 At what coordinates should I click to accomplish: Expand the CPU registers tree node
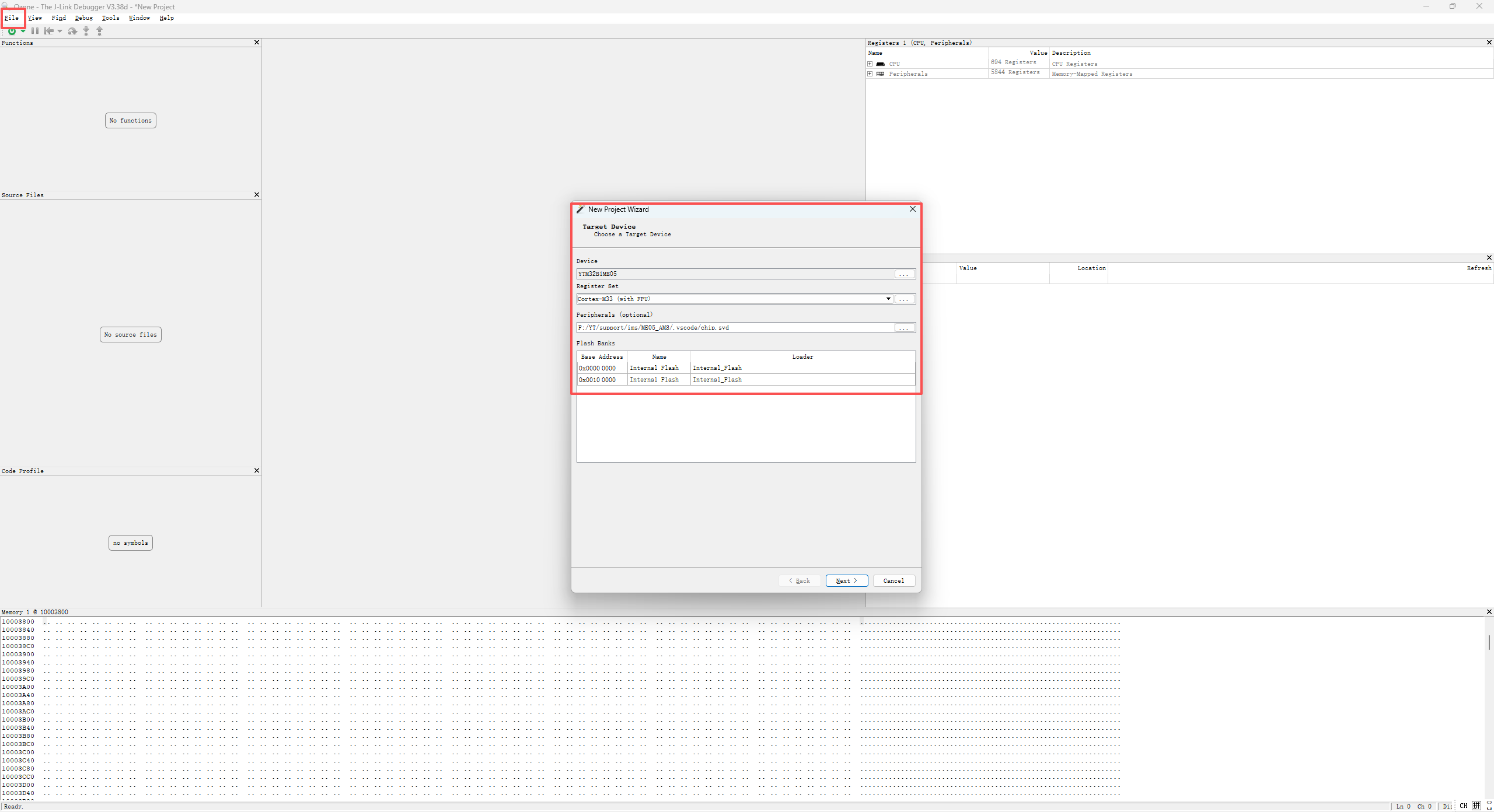(x=870, y=64)
